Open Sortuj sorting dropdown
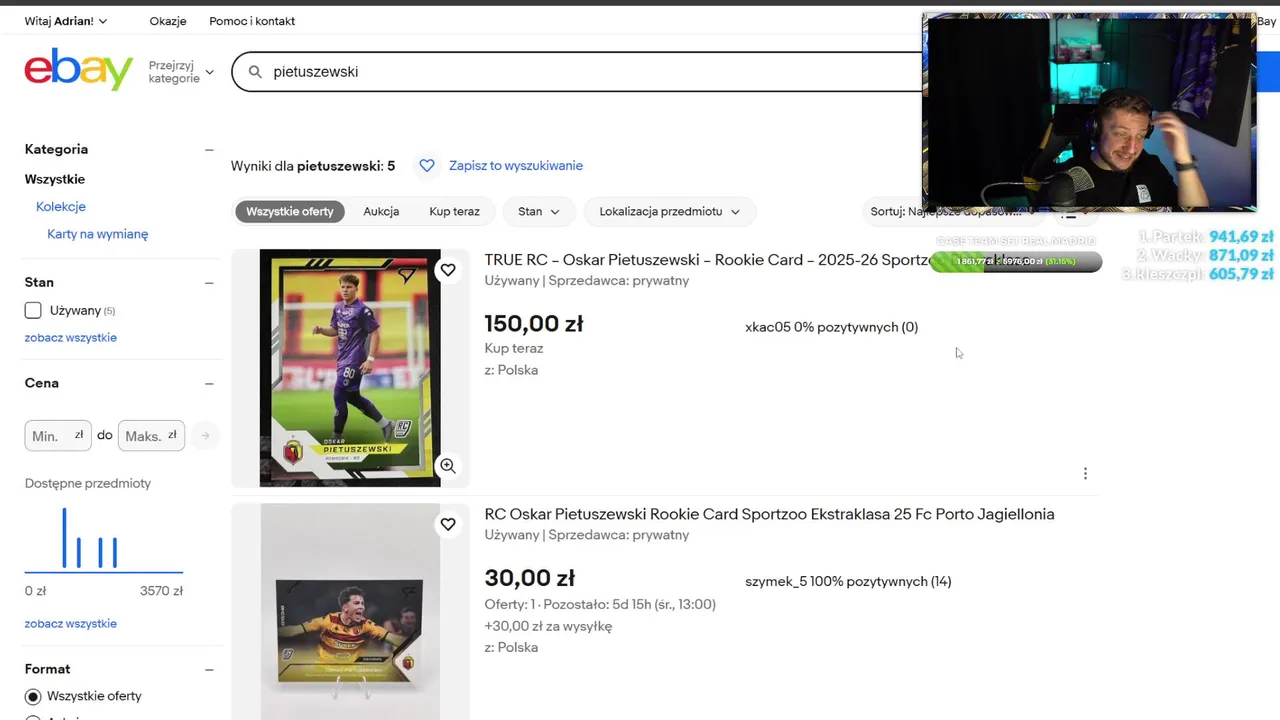Viewport: 1280px width, 720px height. coord(953,212)
